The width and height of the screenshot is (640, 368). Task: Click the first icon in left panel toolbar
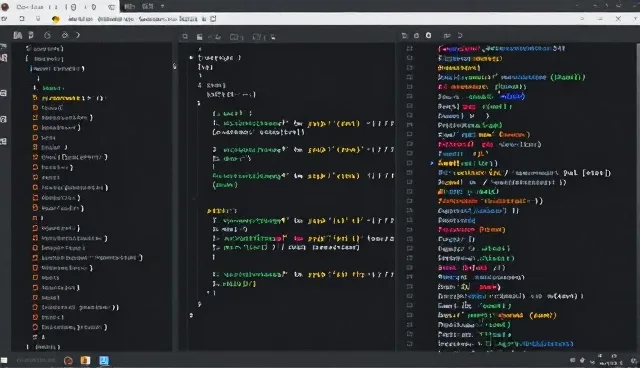pos(18,35)
